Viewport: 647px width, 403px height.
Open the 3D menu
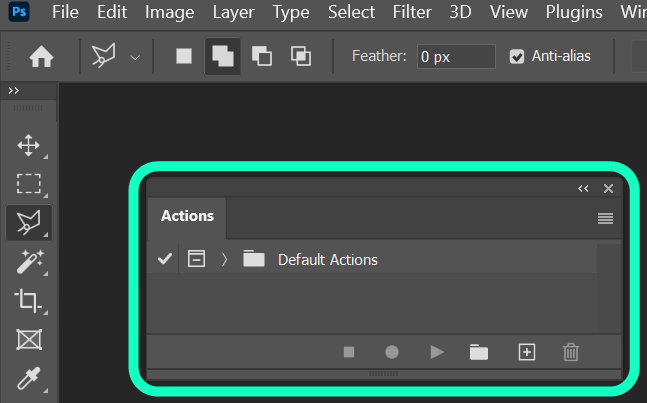(x=460, y=12)
